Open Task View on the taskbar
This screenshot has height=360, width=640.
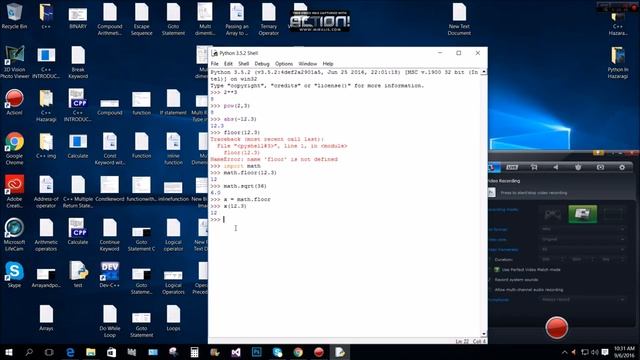(x=49, y=352)
